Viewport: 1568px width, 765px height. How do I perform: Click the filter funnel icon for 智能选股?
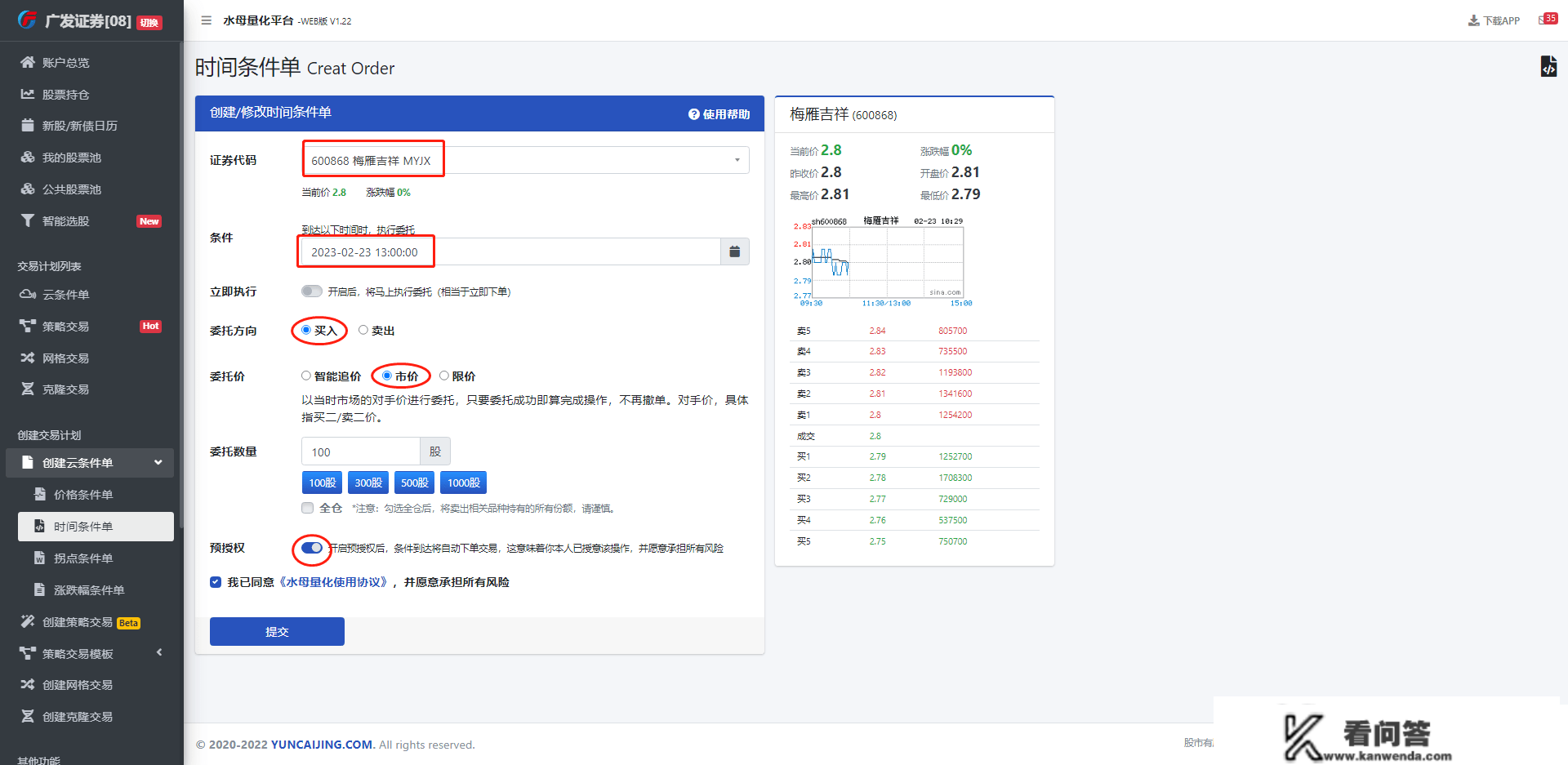pyautogui.click(x=28, y=220)
